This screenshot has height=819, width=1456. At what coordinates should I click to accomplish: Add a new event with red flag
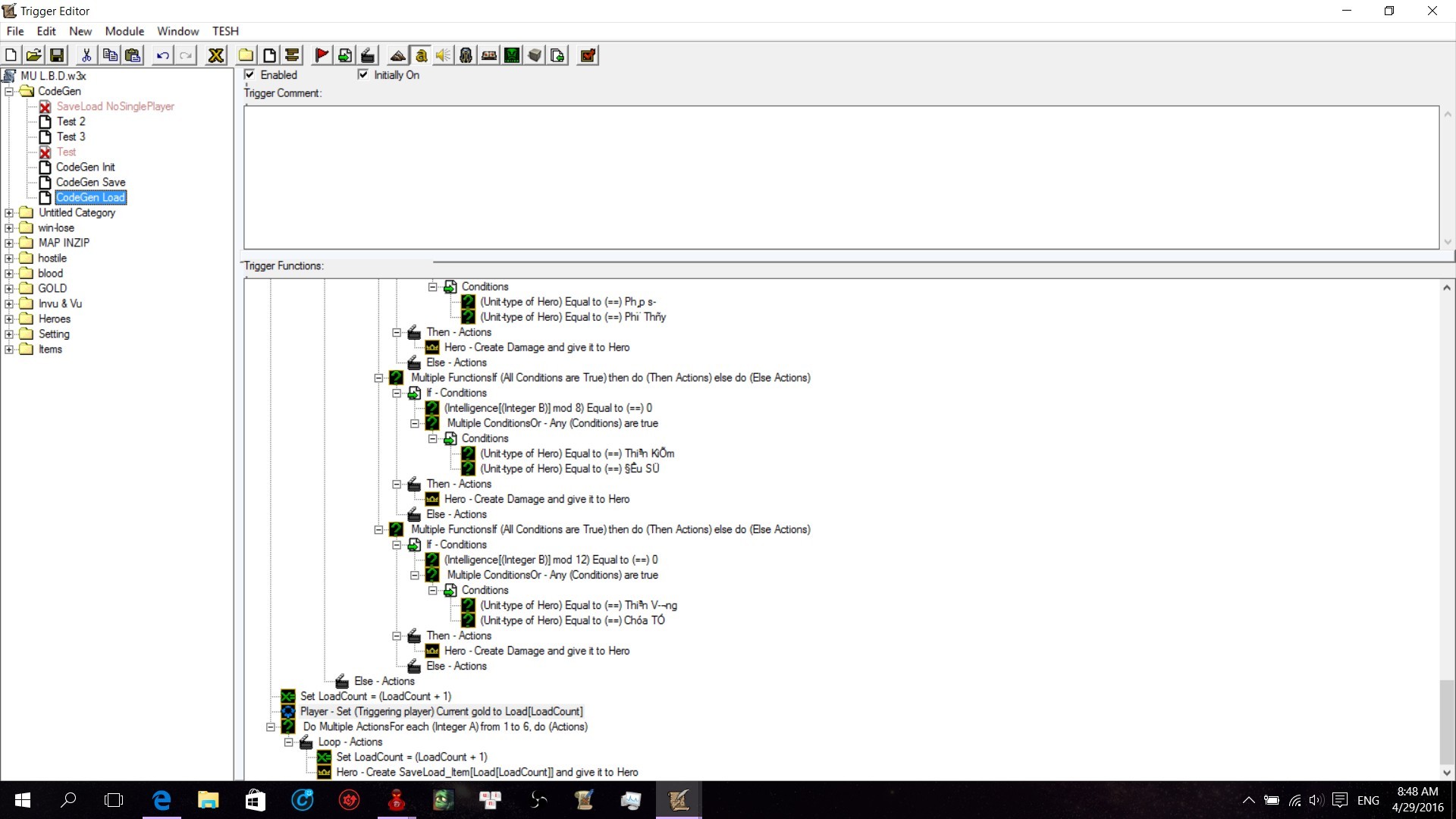pyautogui.click(x=322, y=55)
